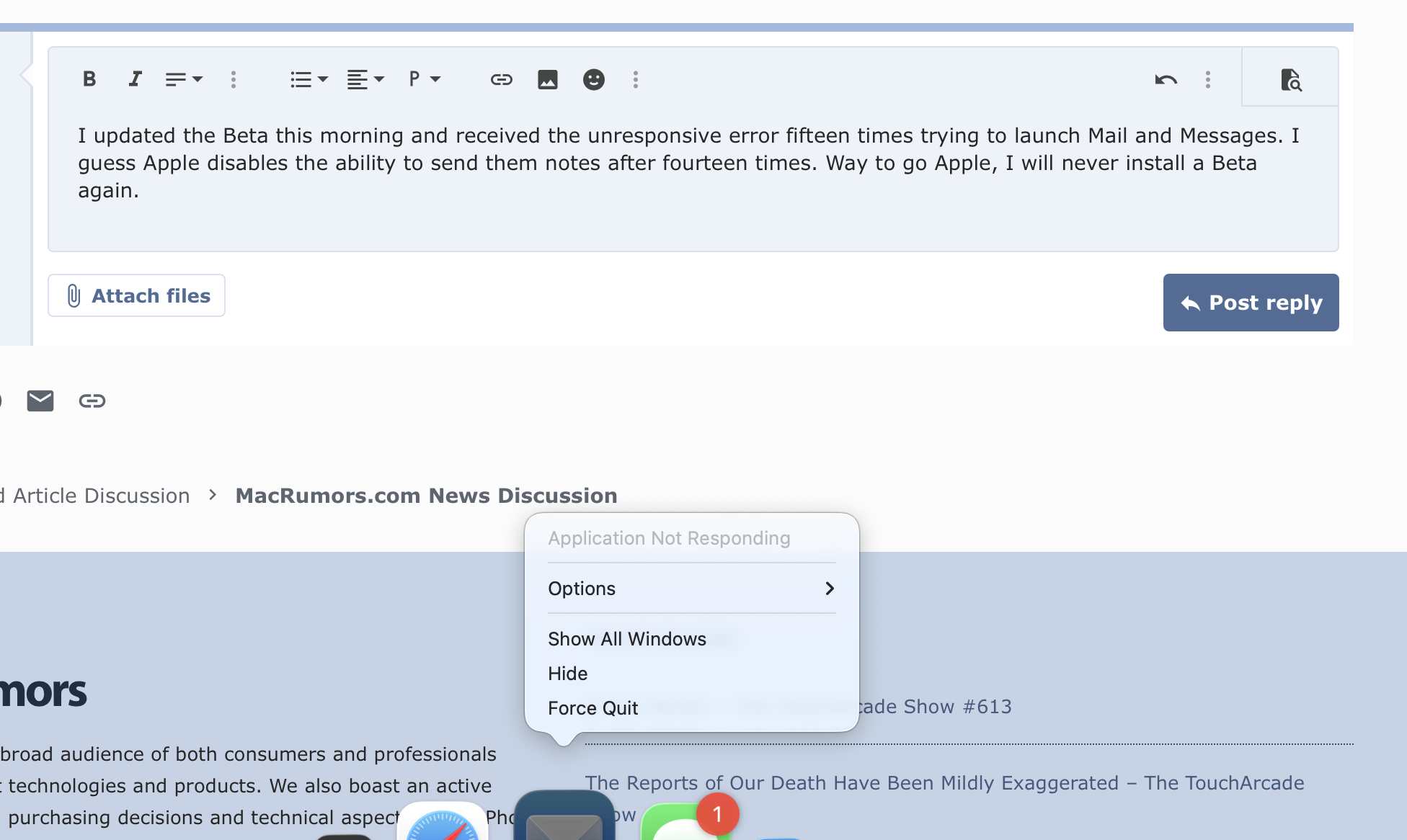The height and width of the screenshot is (840, 1407).
Task: Open MacRumors.com News Discussion breadcrumb
Action: [426, 496]
